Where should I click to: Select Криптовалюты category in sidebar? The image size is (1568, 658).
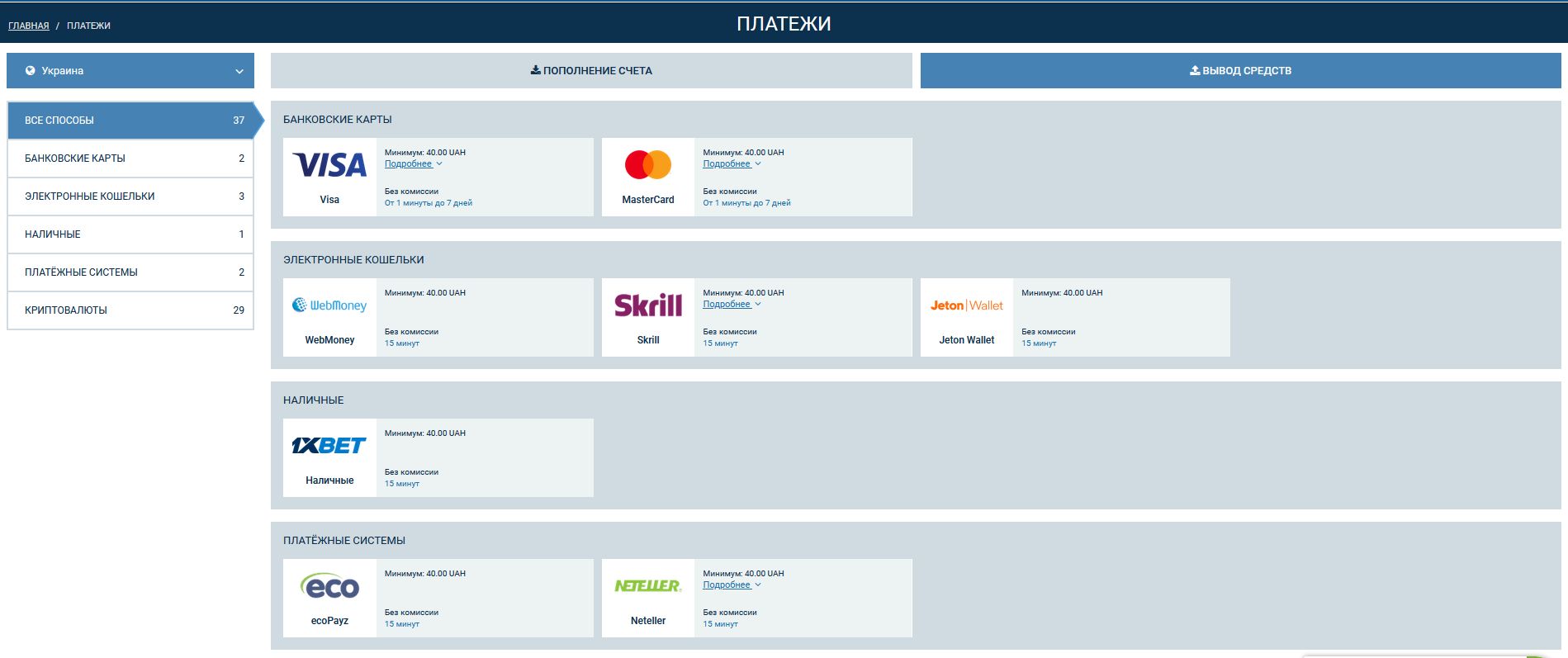(130, 310)
